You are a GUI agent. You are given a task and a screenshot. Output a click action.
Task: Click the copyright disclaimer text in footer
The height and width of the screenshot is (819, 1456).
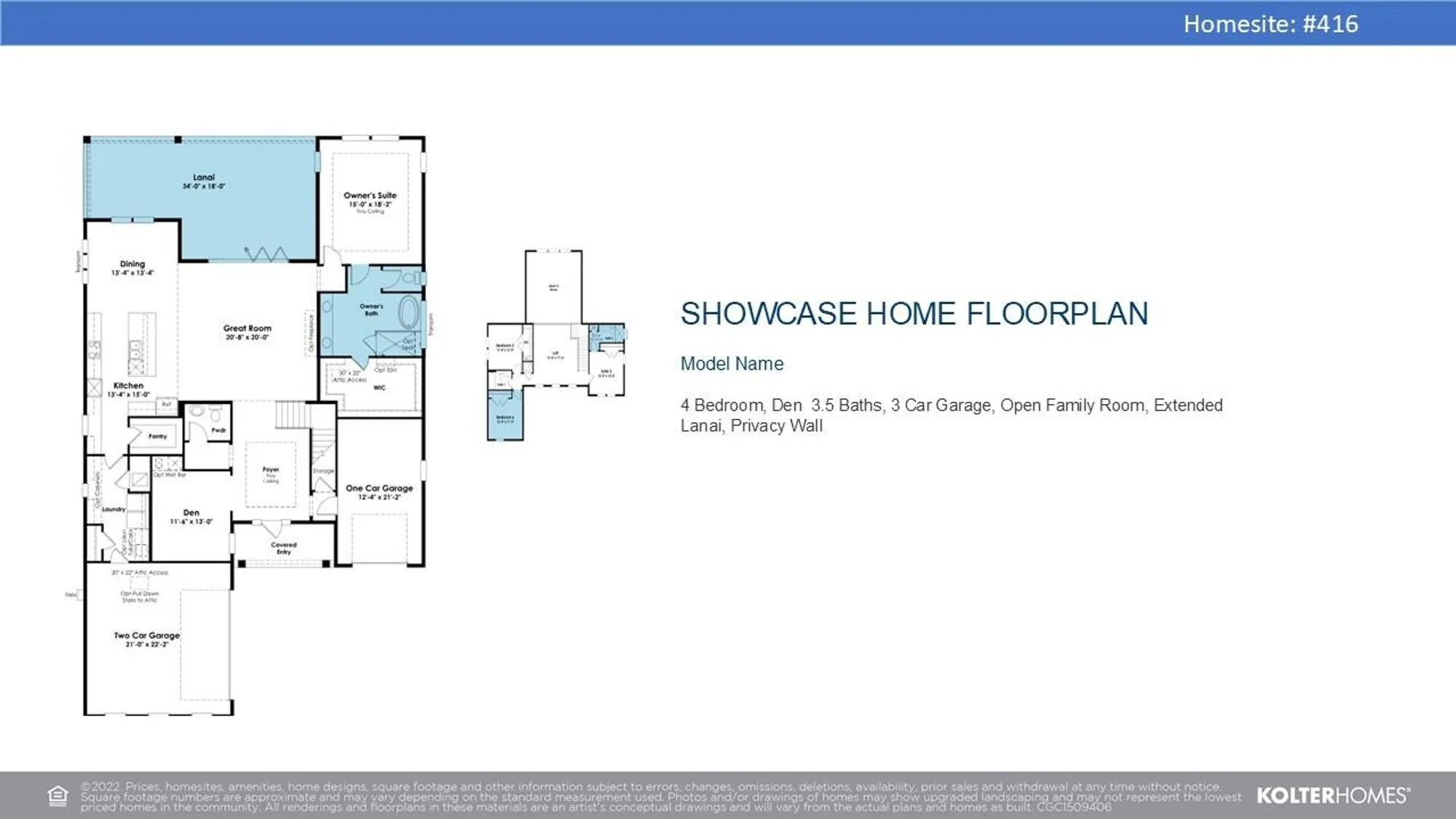coord(660,796)
